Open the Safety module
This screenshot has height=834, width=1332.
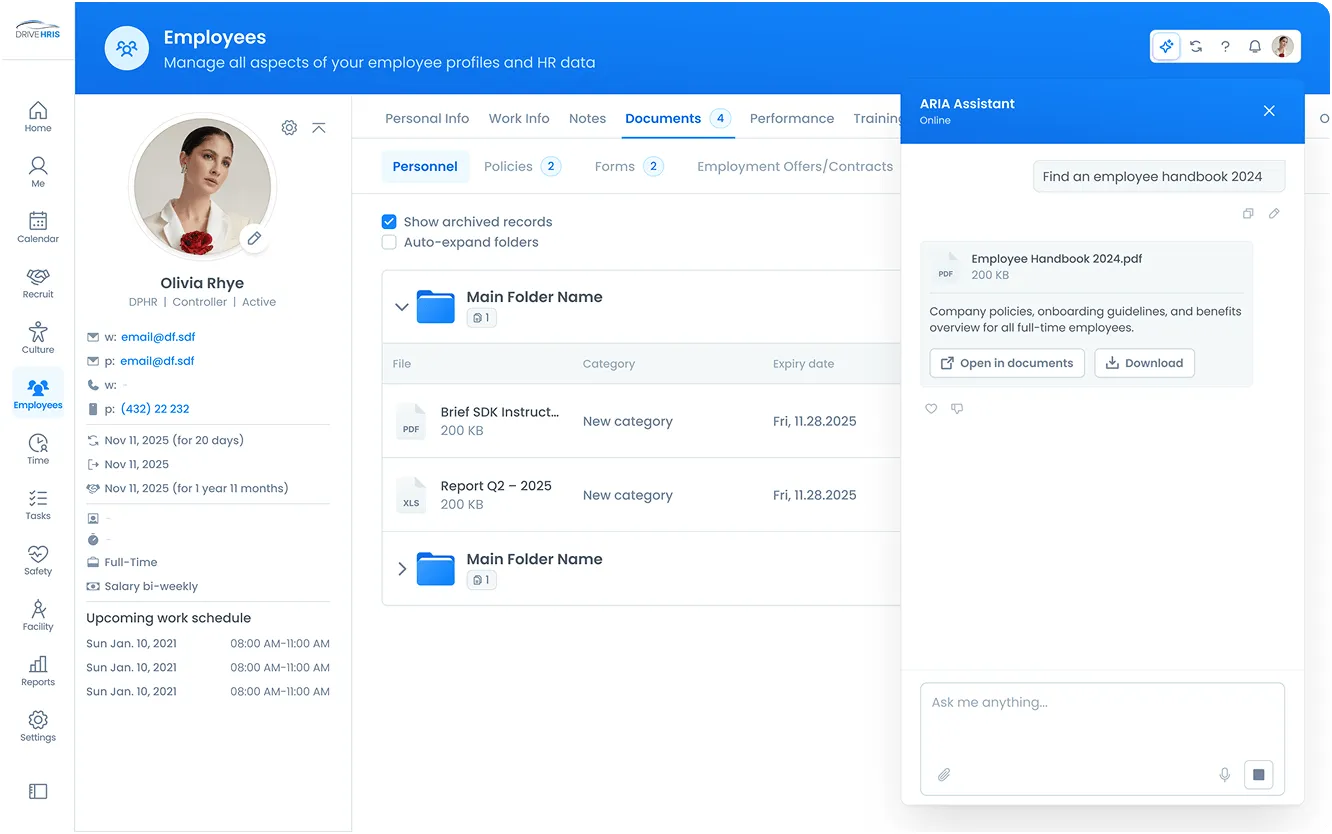click(x=38, y=560)
